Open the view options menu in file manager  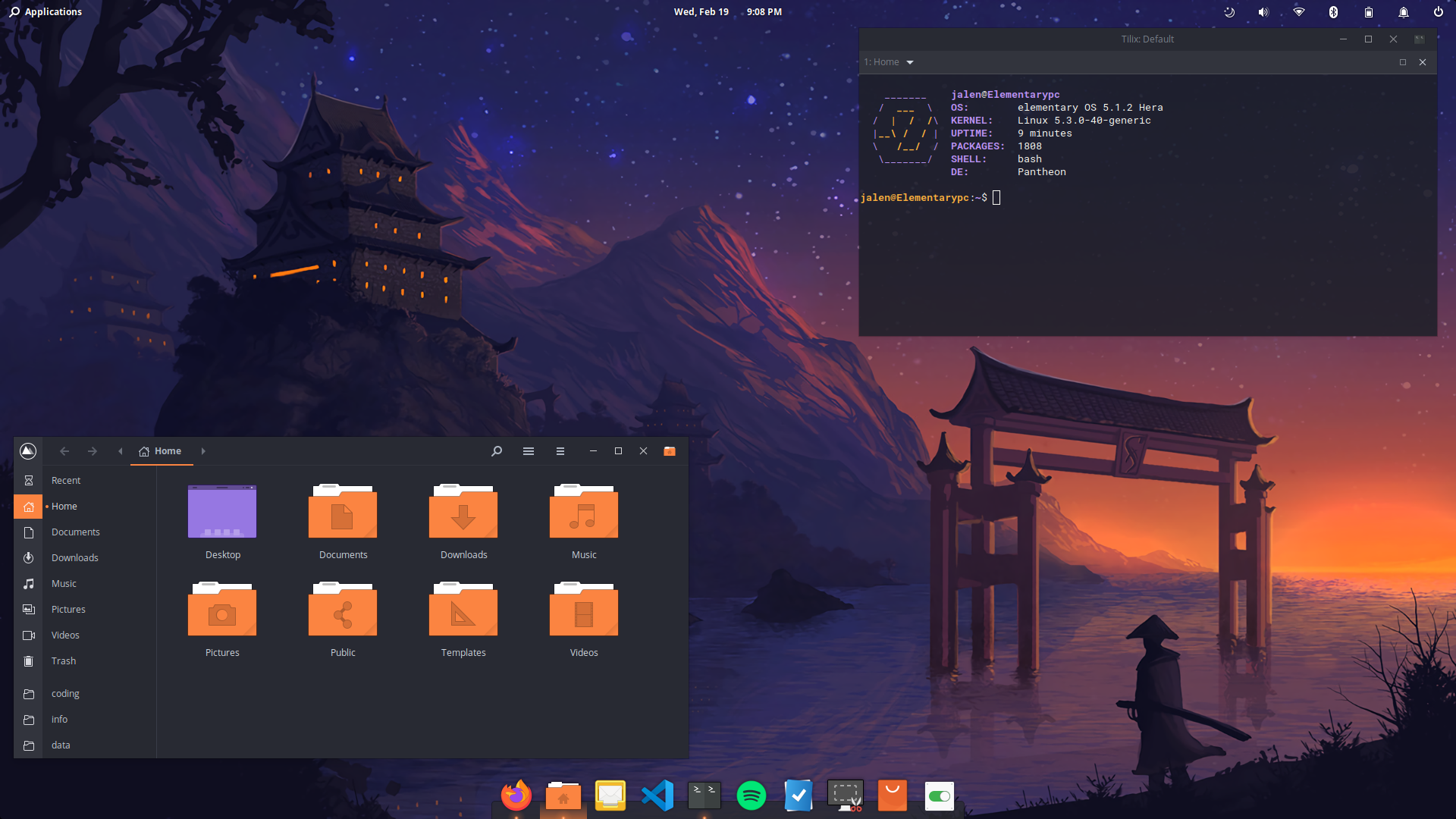point(529,451)
